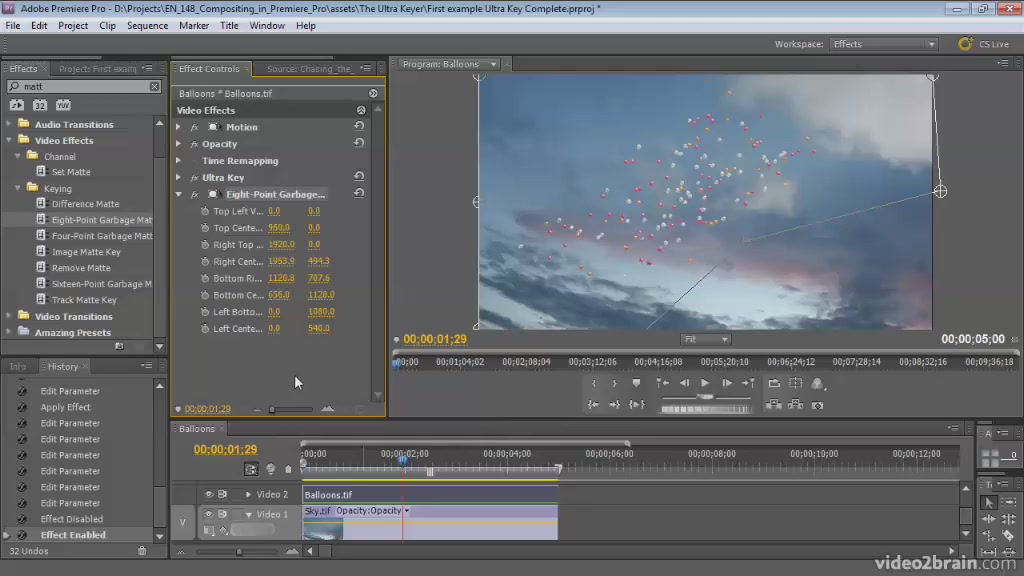This screenshot has width=1024, height=576.
Task: Step back one frame in Program monitor
Action: tap(684, 383)
